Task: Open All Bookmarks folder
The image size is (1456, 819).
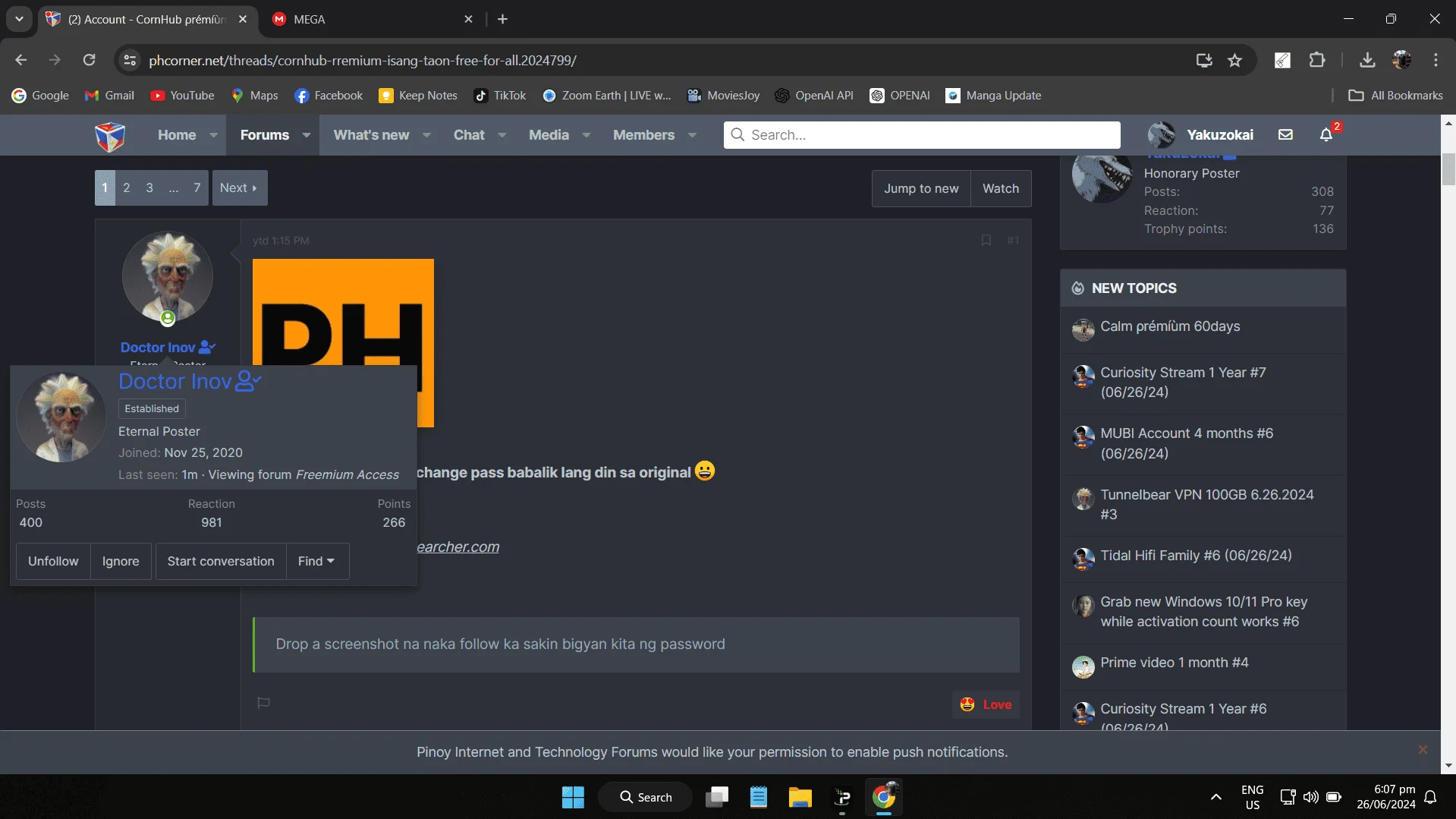Action: click(1395, 96)
